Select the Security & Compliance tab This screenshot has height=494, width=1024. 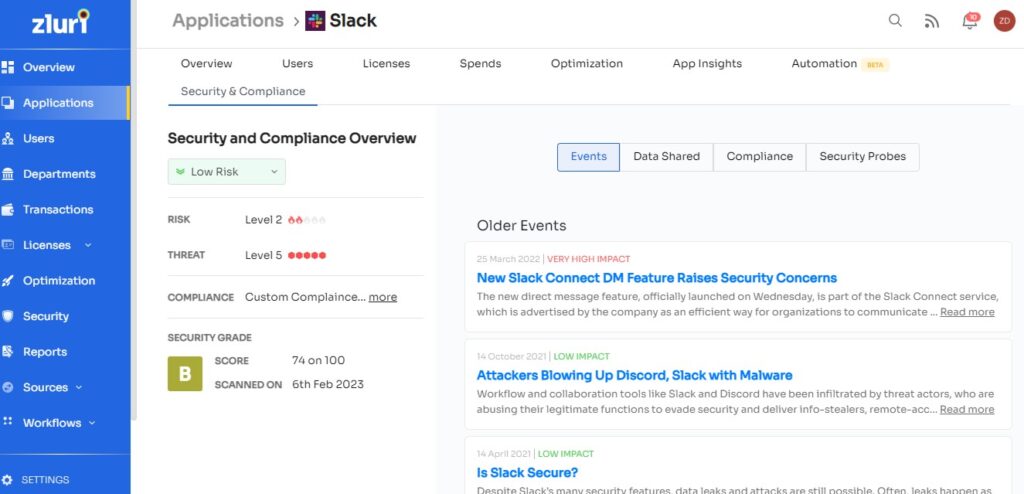click(x=243, y=91)
